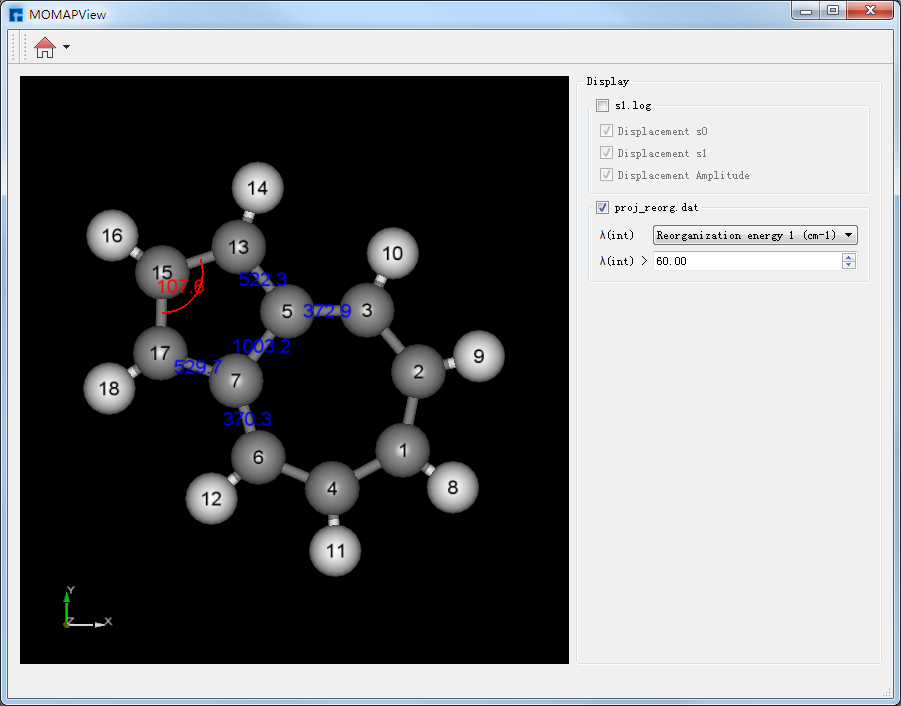Toggle the Displacement s0 checkbox
901x706 pixels.
[x=606, y=131]
